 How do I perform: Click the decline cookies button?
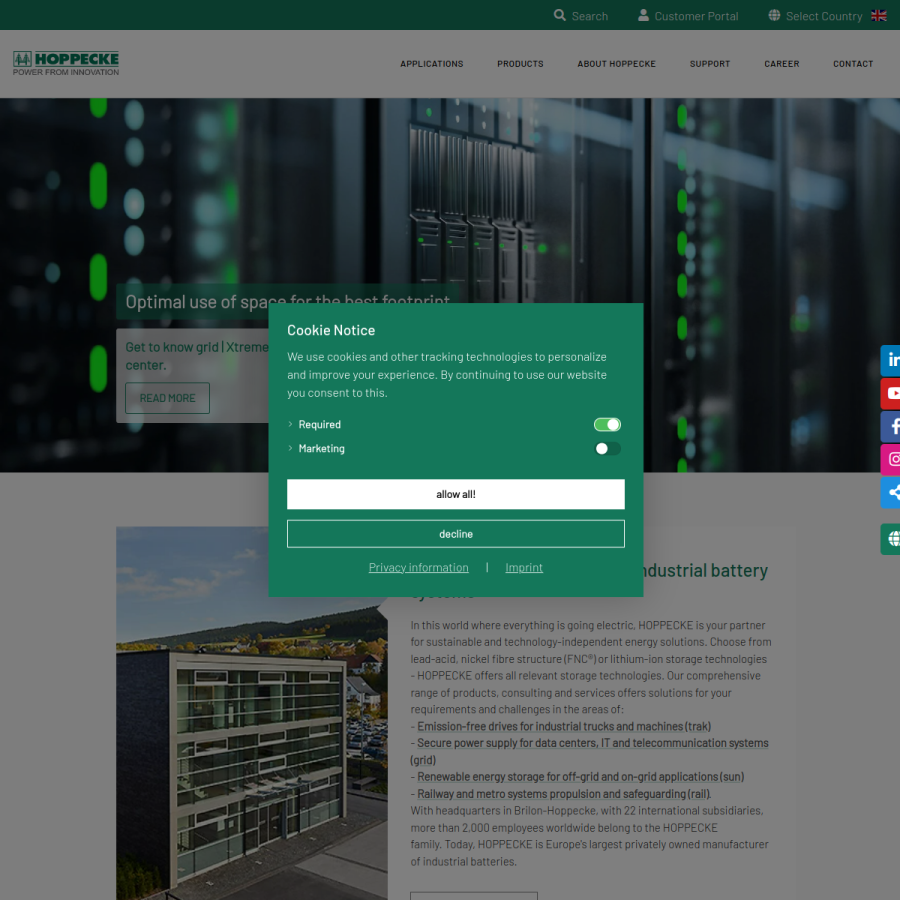456,534
